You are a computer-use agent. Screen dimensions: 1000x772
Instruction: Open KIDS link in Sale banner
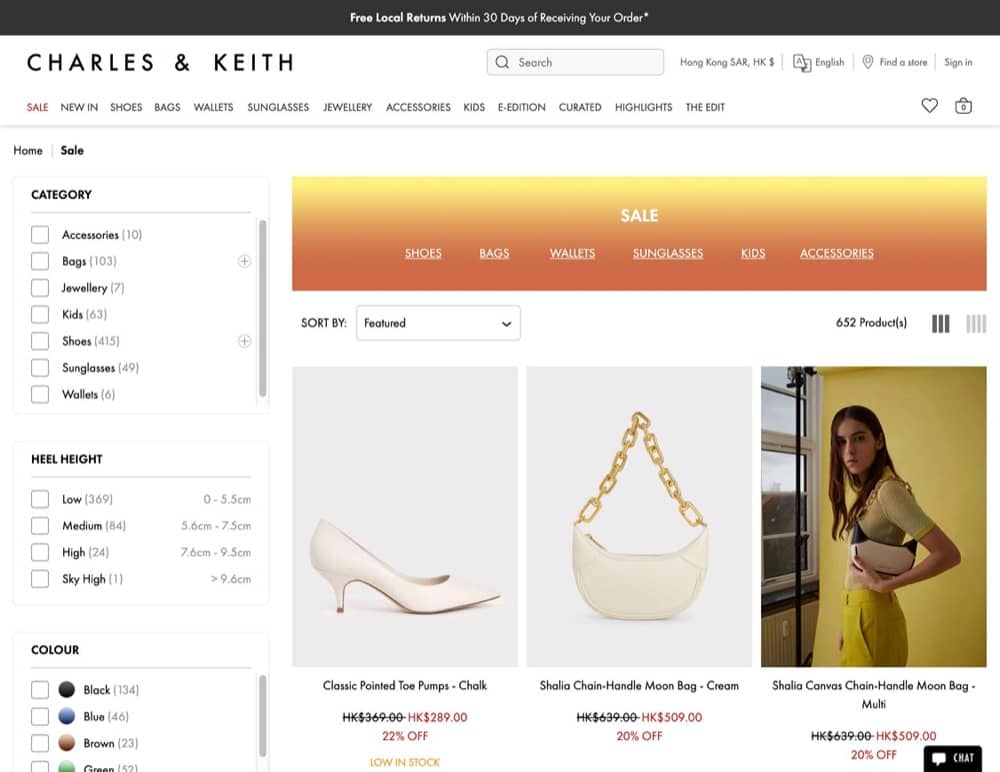click(753, 253)
